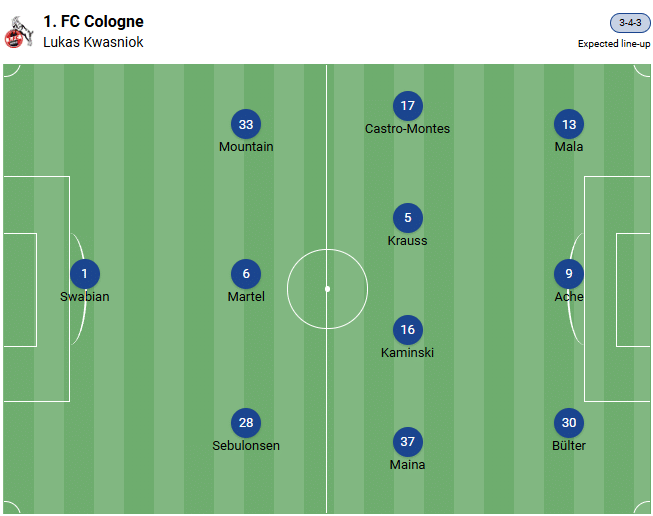Select goalkeeper number 1 Swabian marker
Image resolution: width=653 pixels, height=516 pixels.
85,274
